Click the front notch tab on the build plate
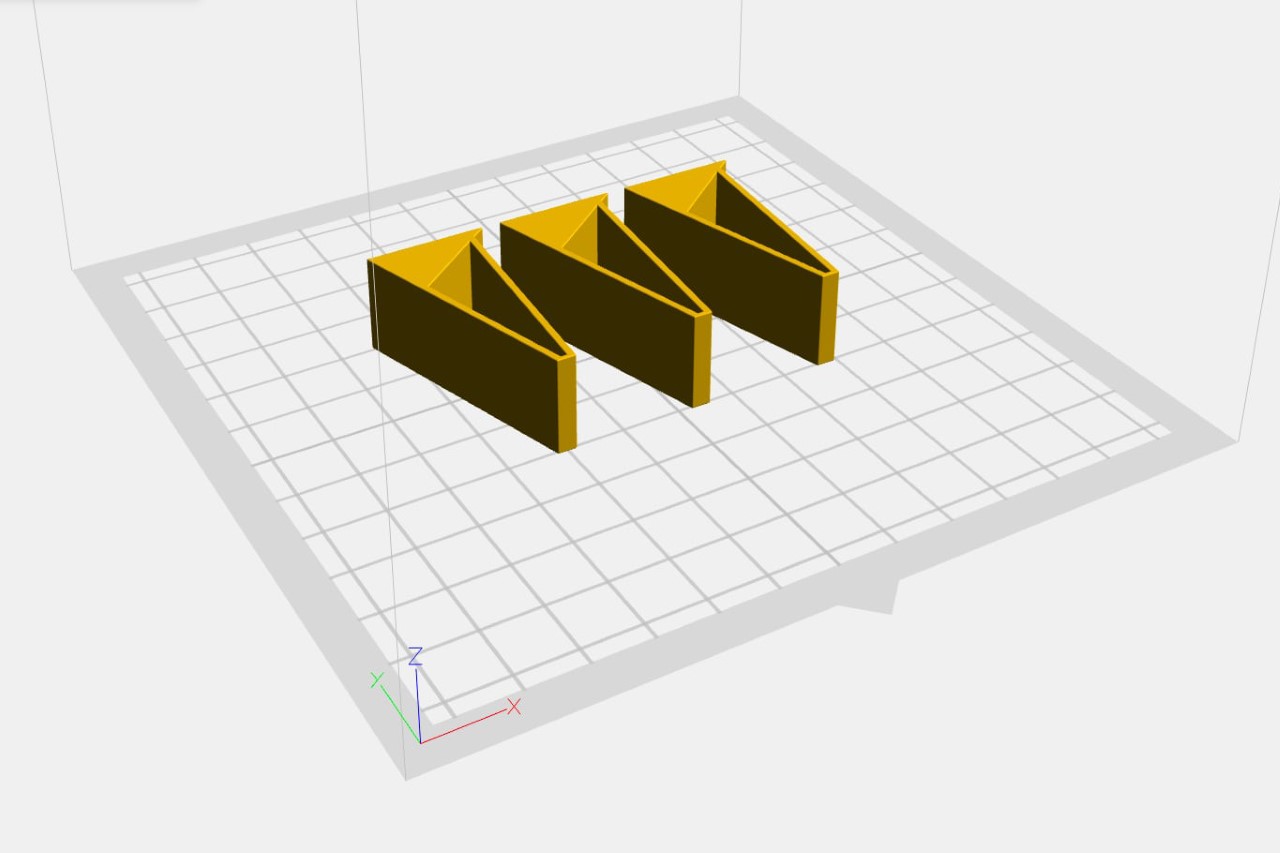 pyautogui.click(x=868, y=598)
